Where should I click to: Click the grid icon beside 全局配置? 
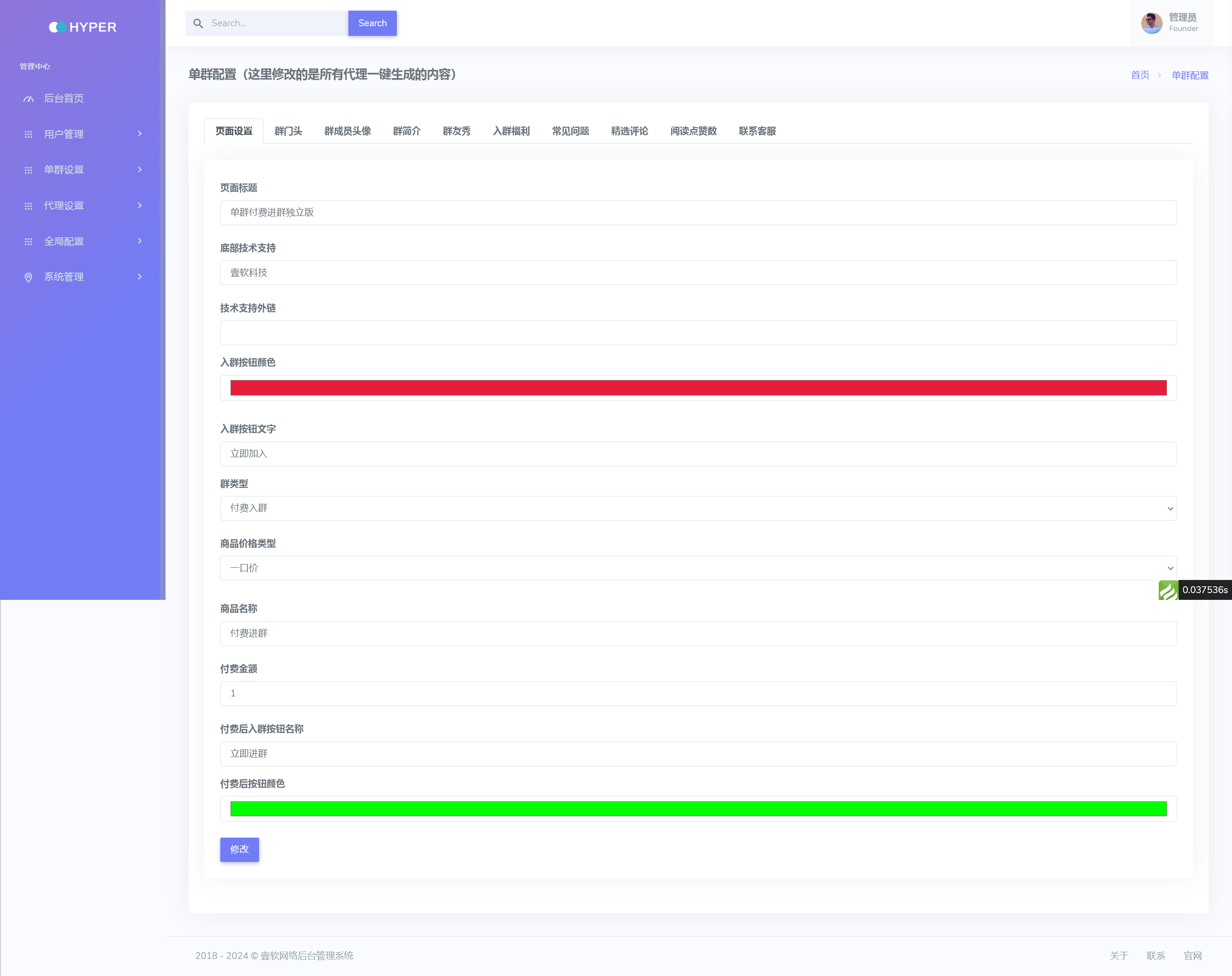click(29, 242)
